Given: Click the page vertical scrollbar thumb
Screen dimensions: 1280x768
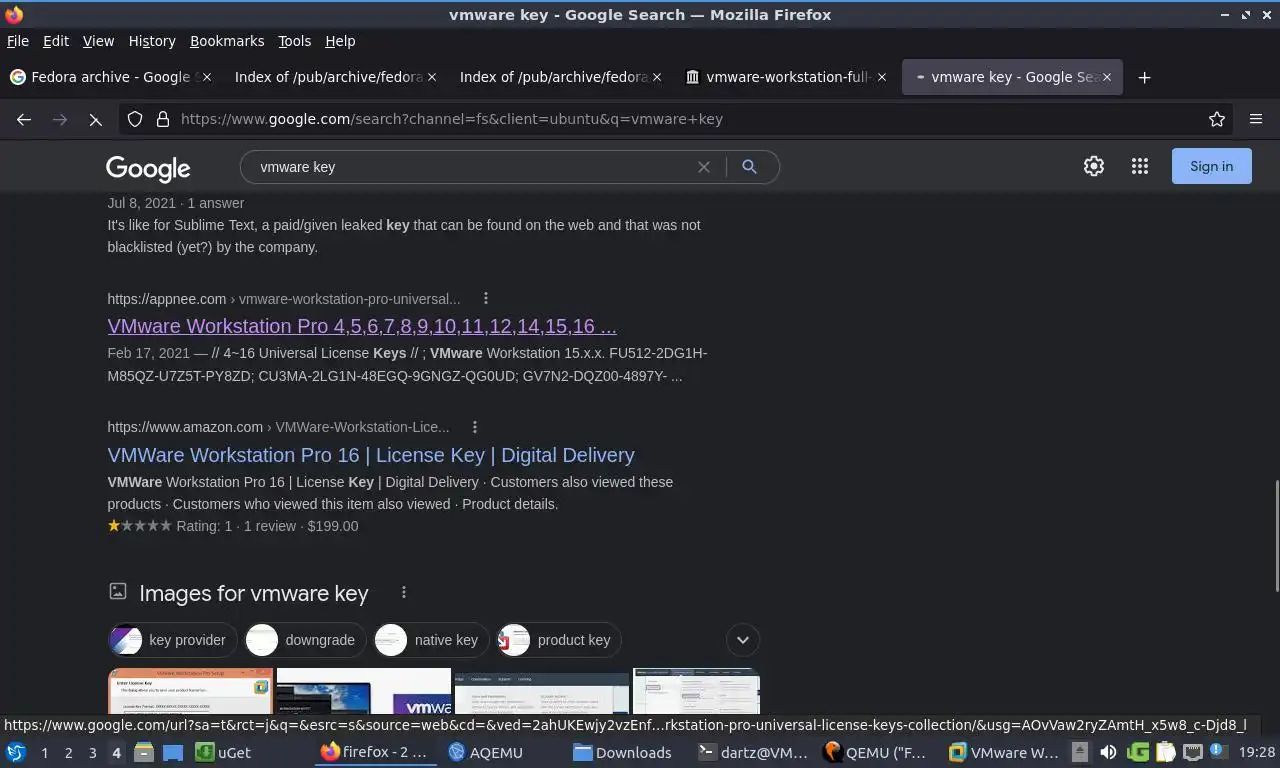Looking at the screenshot, I should point(1275,536).
